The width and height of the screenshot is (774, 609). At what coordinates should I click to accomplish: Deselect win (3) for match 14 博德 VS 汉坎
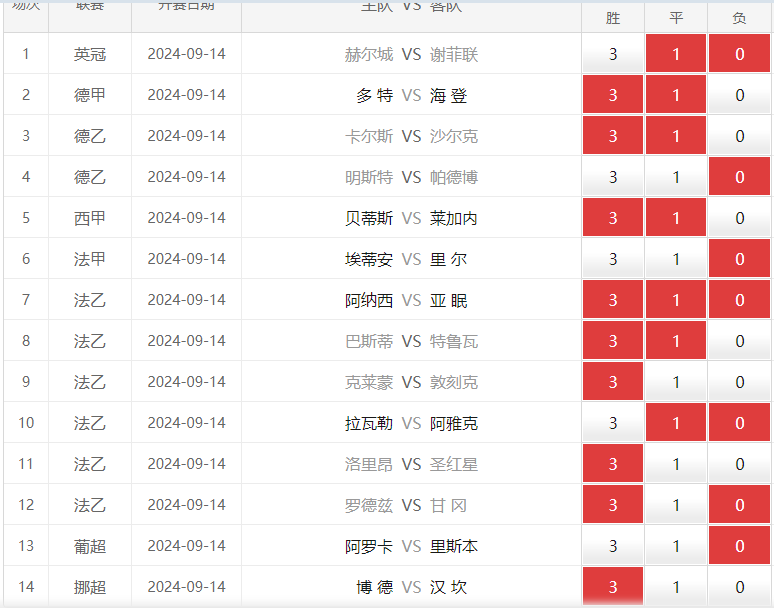click(613, 586)
